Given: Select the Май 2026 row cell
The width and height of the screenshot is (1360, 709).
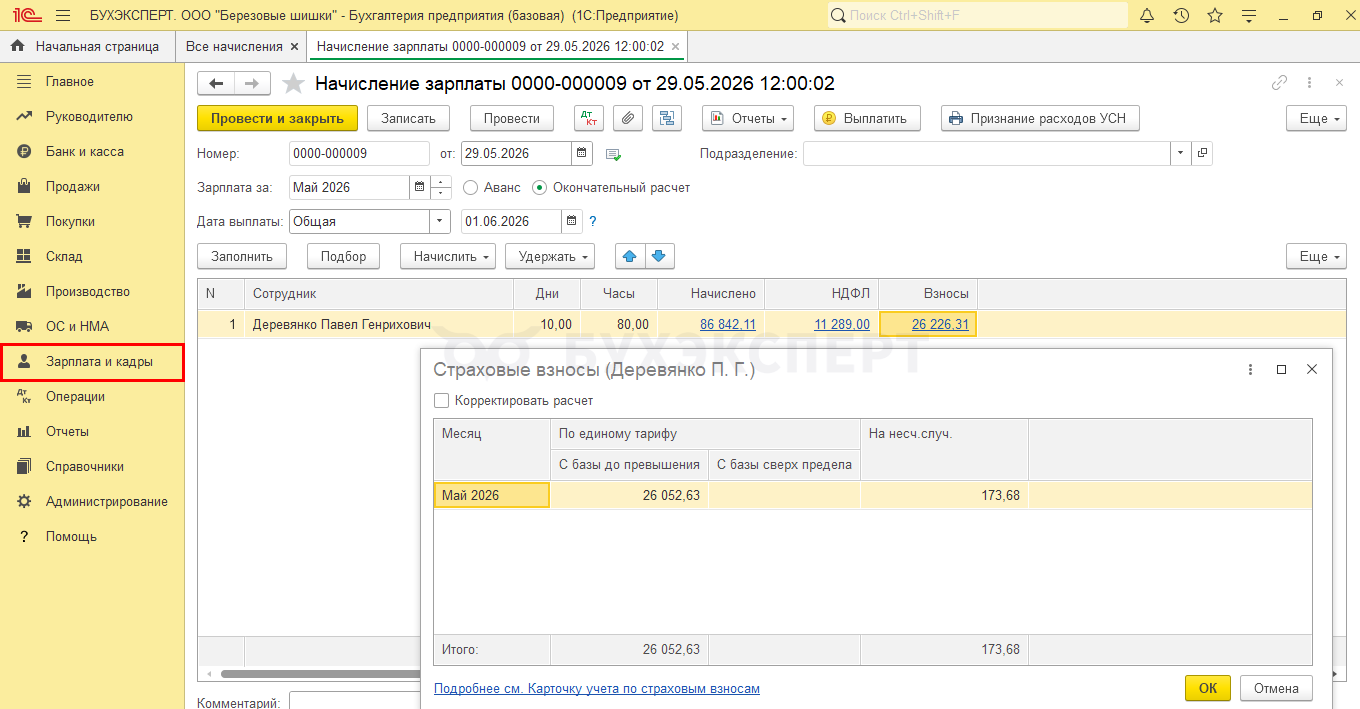Looking at the screenshot, I should [492, 495].
